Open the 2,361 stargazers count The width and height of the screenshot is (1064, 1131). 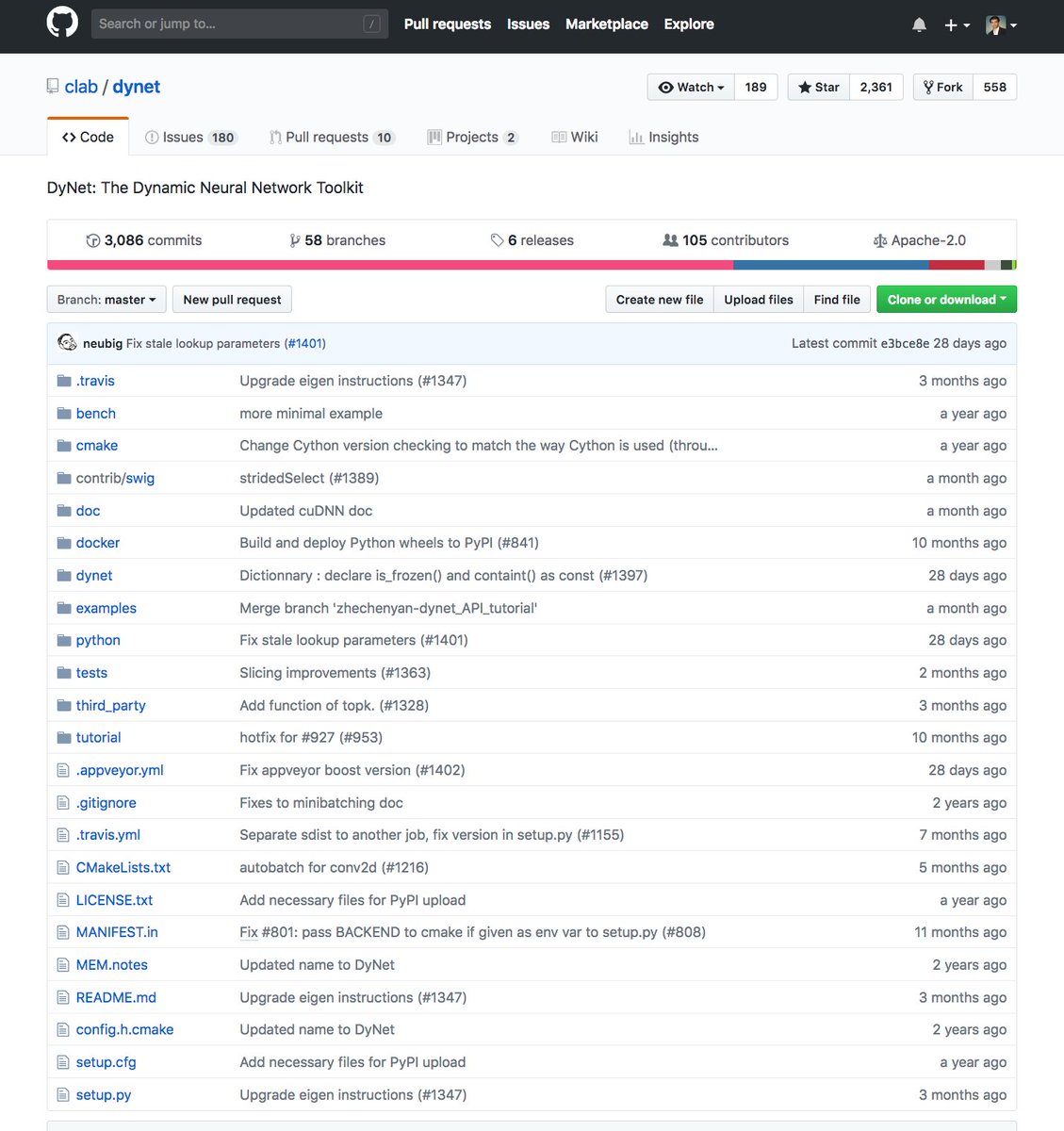tap(876, 87)
